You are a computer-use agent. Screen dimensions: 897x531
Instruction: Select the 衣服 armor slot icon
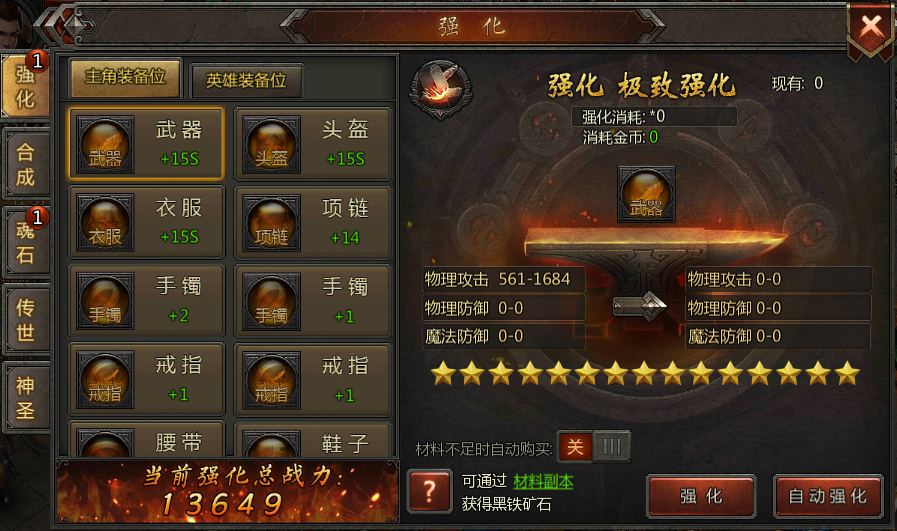[x=105, y=223]
